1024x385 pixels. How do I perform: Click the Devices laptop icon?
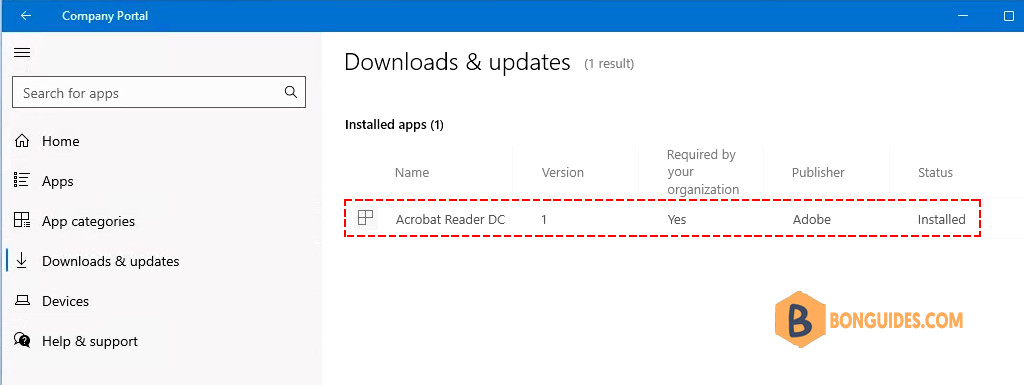(22, 301)
